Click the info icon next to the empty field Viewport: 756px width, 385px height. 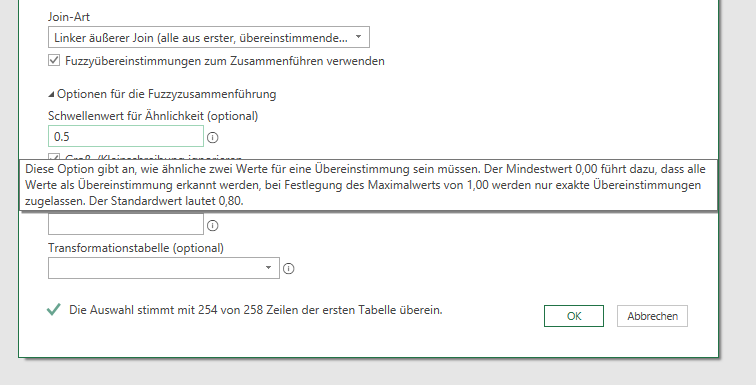(x=213, y=226)
